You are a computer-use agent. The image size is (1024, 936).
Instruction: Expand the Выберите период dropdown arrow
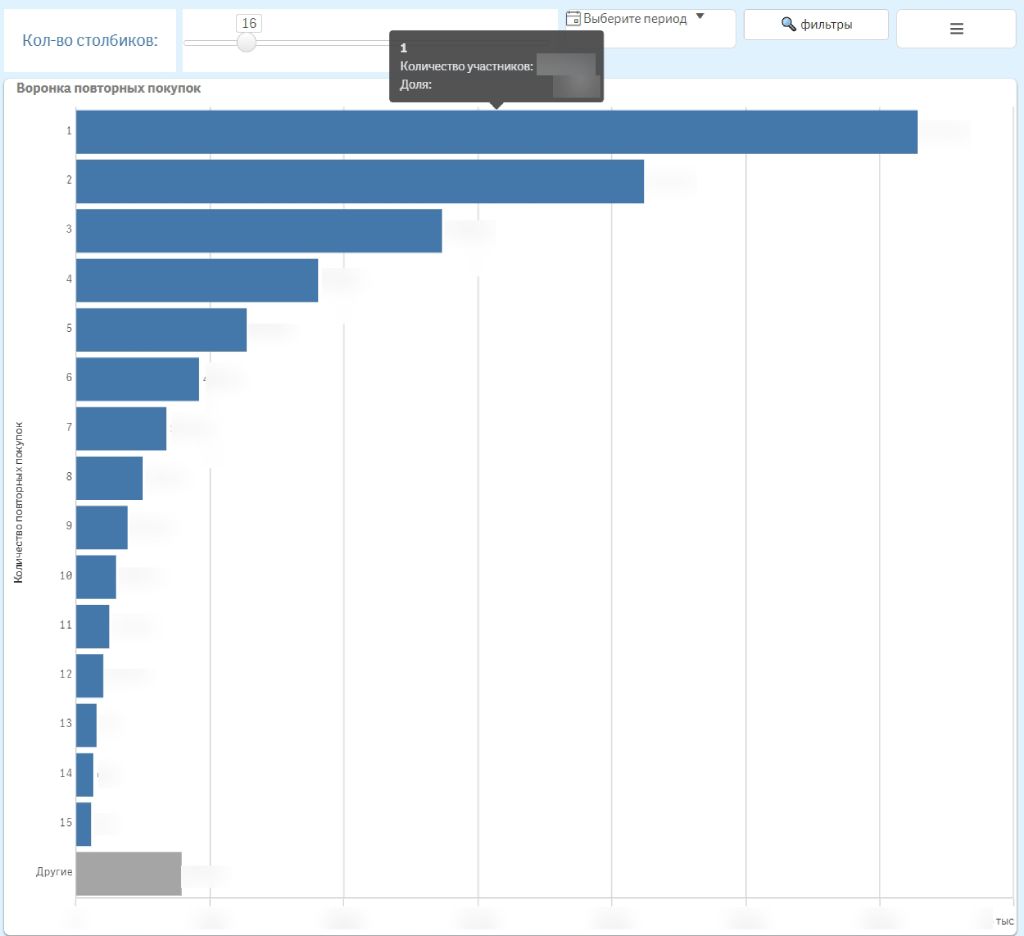[700, 17]
